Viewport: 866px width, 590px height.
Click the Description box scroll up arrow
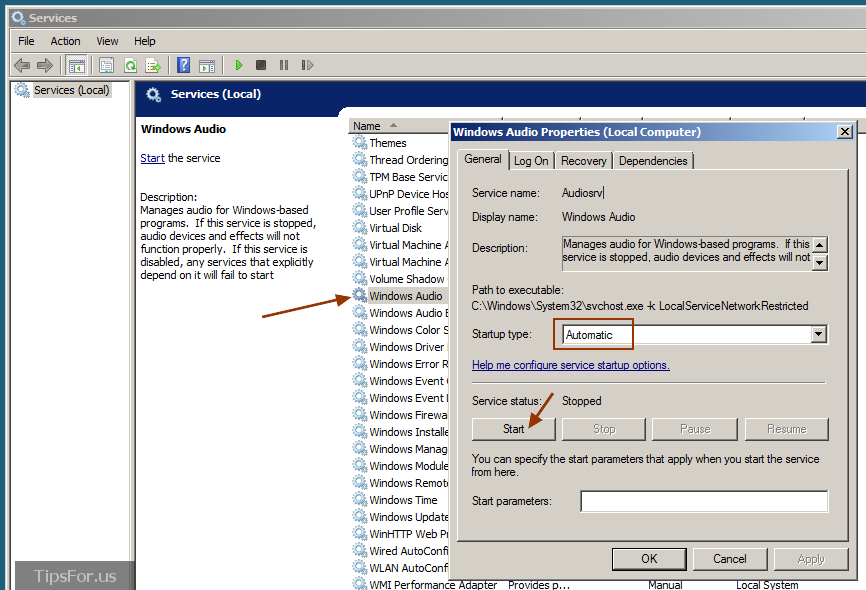click(820, 244)
